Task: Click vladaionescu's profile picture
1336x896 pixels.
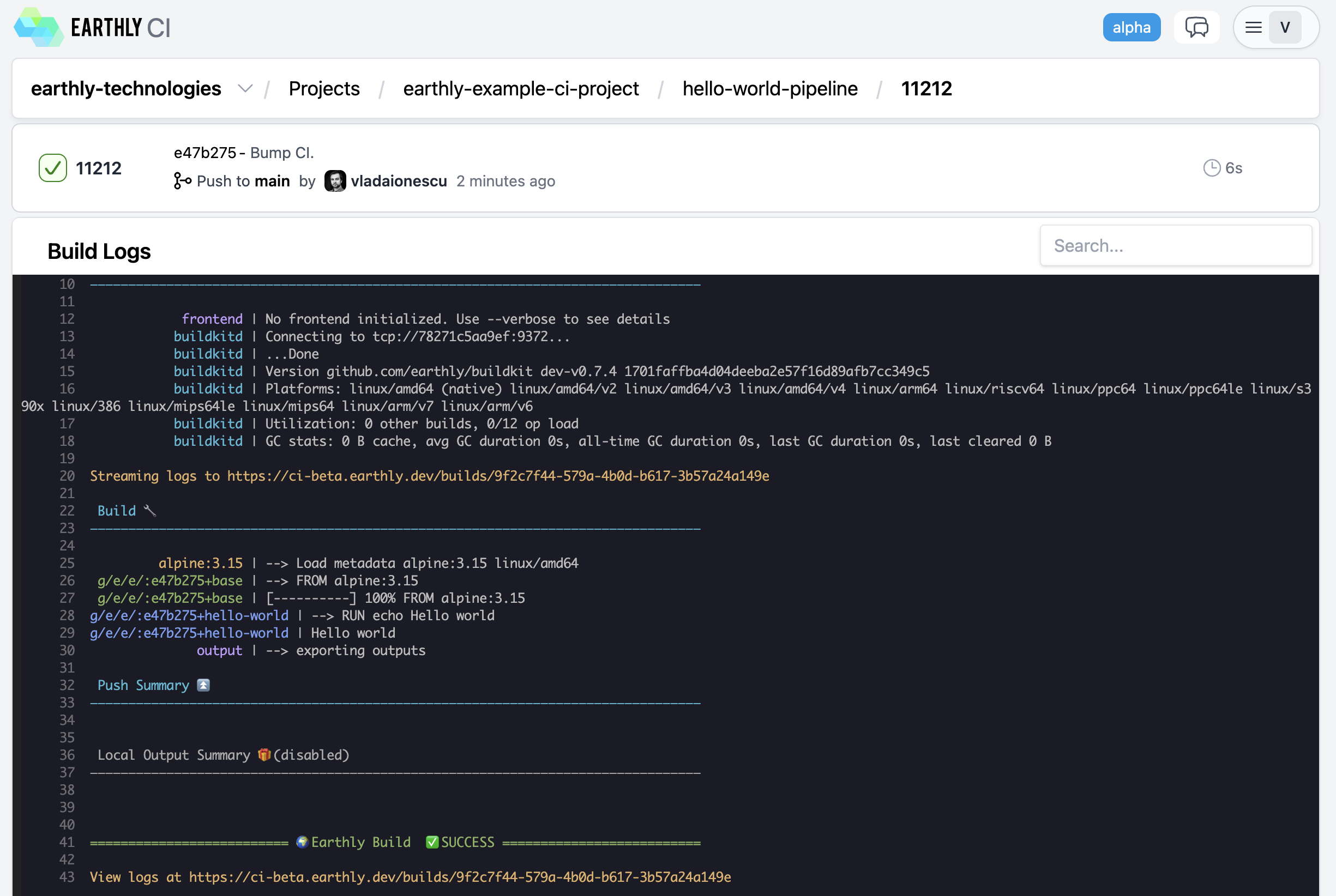Action: click(335, 181)
